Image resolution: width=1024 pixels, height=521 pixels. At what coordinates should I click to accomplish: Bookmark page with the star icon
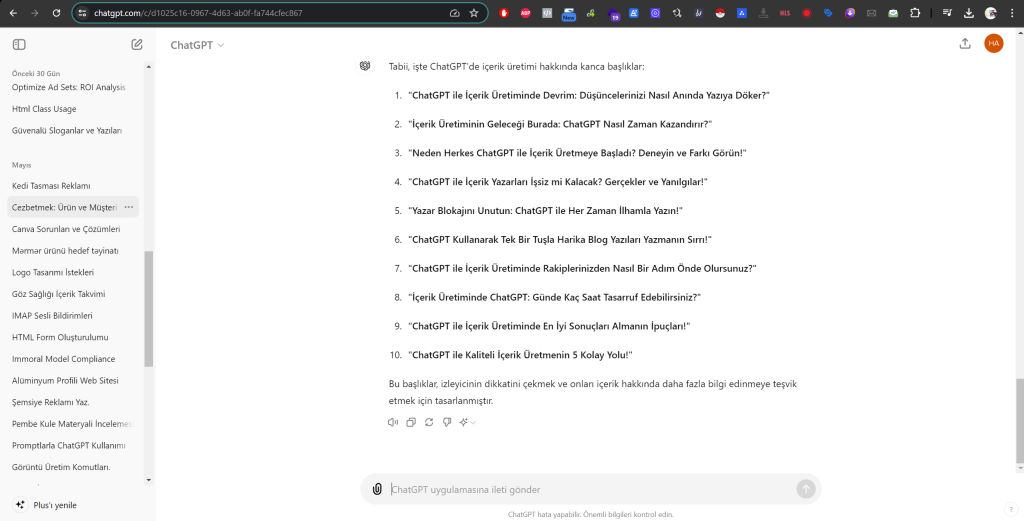473,13
